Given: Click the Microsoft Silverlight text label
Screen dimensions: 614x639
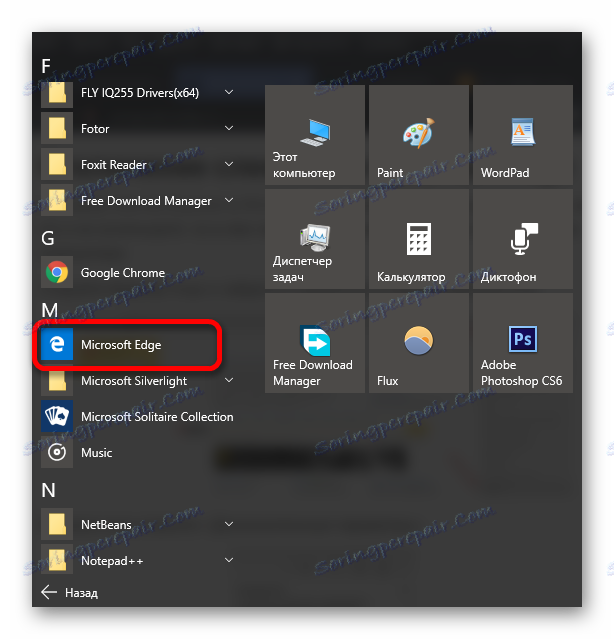Looking at the screenshot, I should tap(134, 381).
